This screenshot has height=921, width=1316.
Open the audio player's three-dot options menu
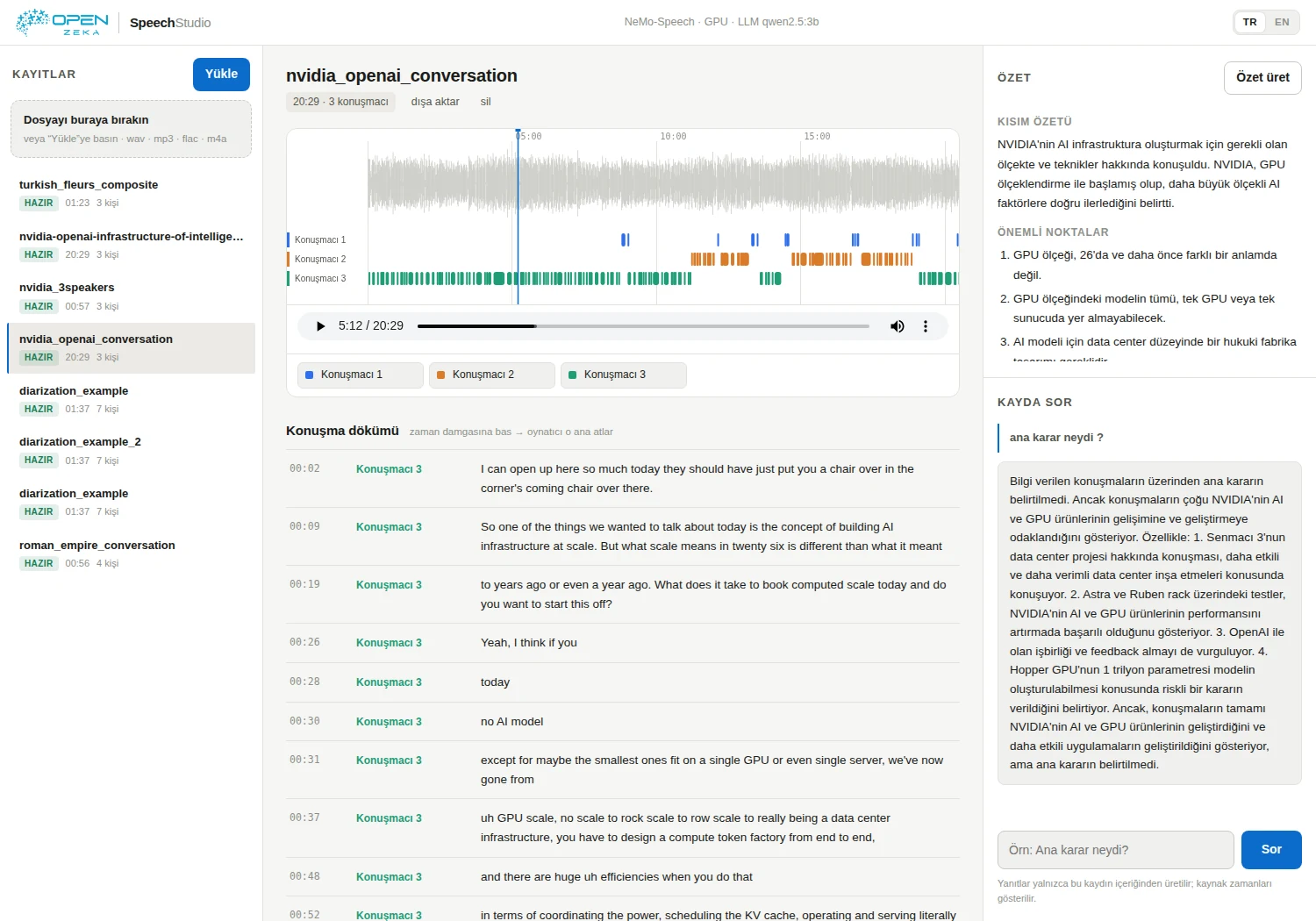[925, 326]
